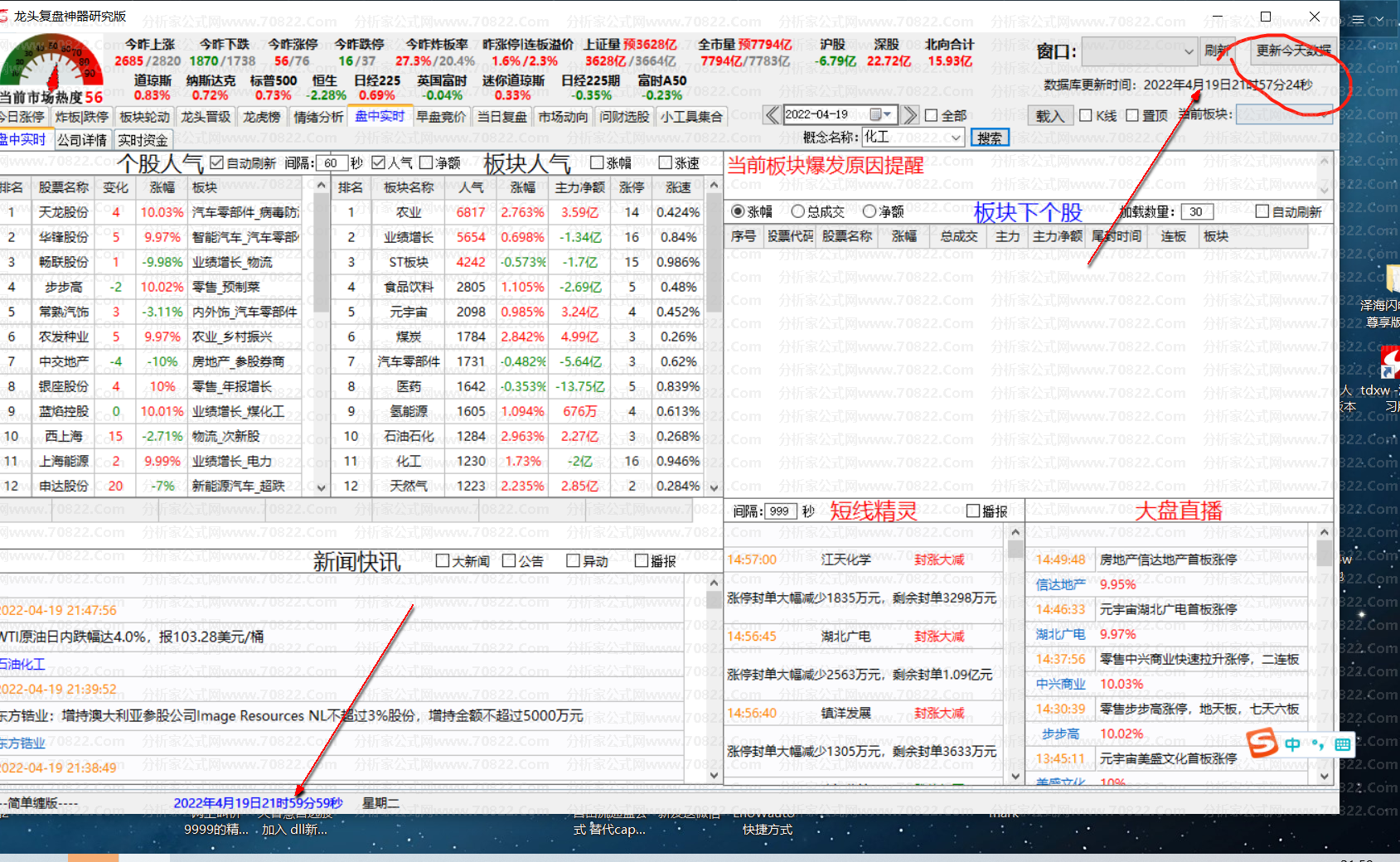Open the 石油化工 news link
This screenshot has width=1400, height=862.
pos(22,664)
